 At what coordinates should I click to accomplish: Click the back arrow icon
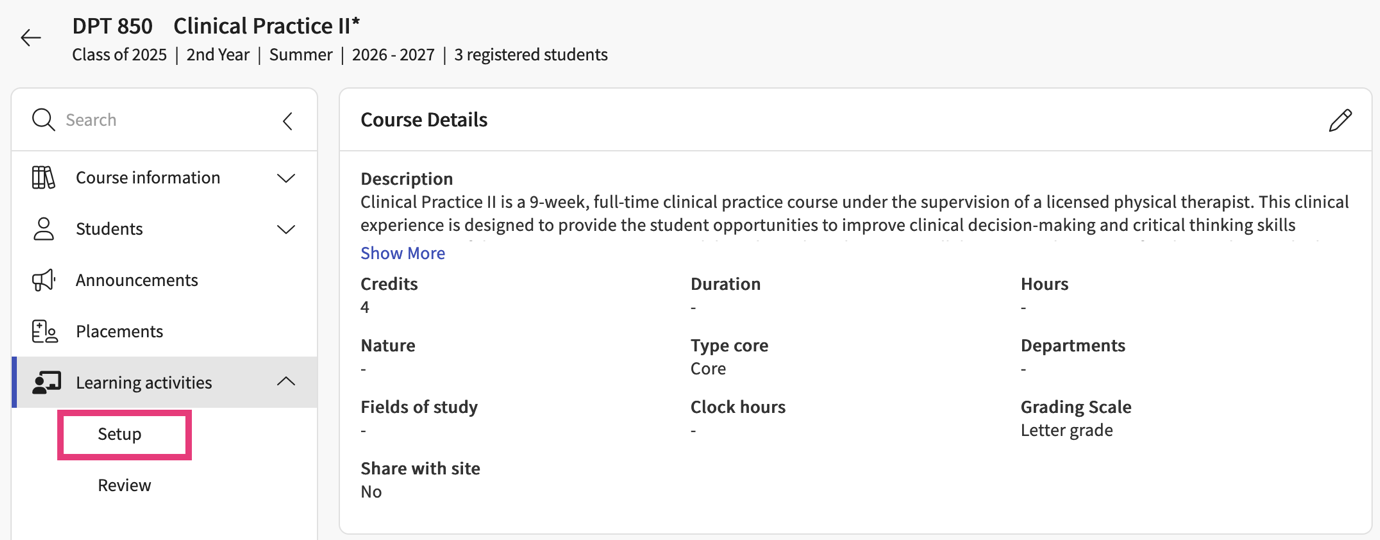coord(31,38)
